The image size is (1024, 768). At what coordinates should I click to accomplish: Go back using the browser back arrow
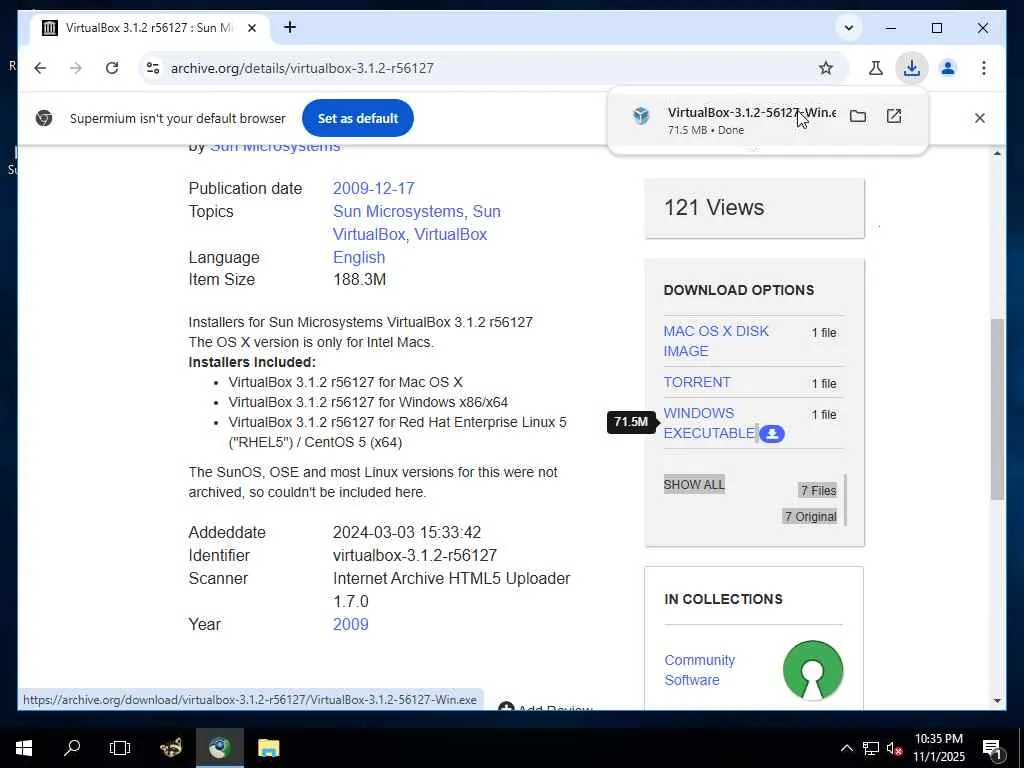(40, 68)
